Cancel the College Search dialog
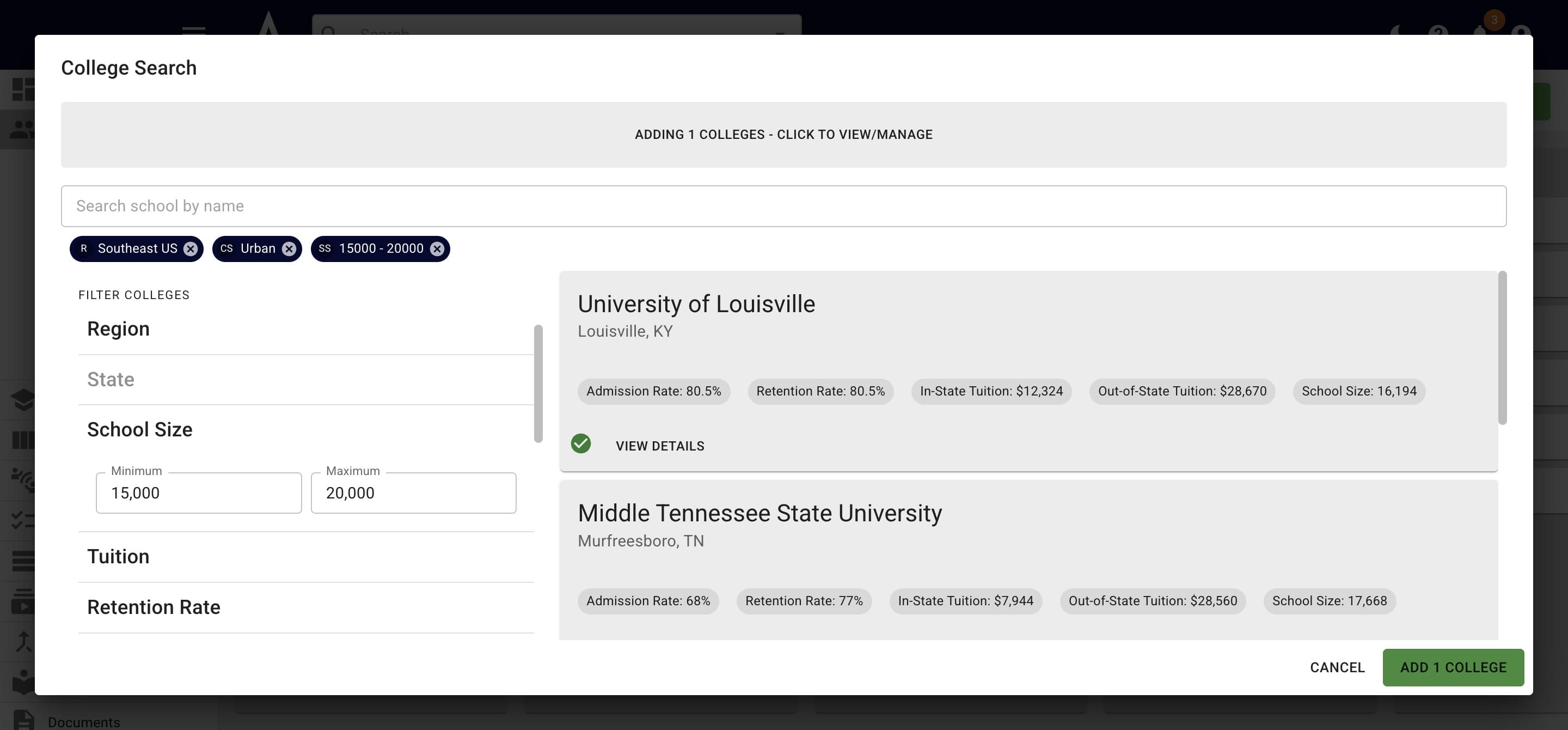This screenshot has width=1568, height=730. 1337,667
